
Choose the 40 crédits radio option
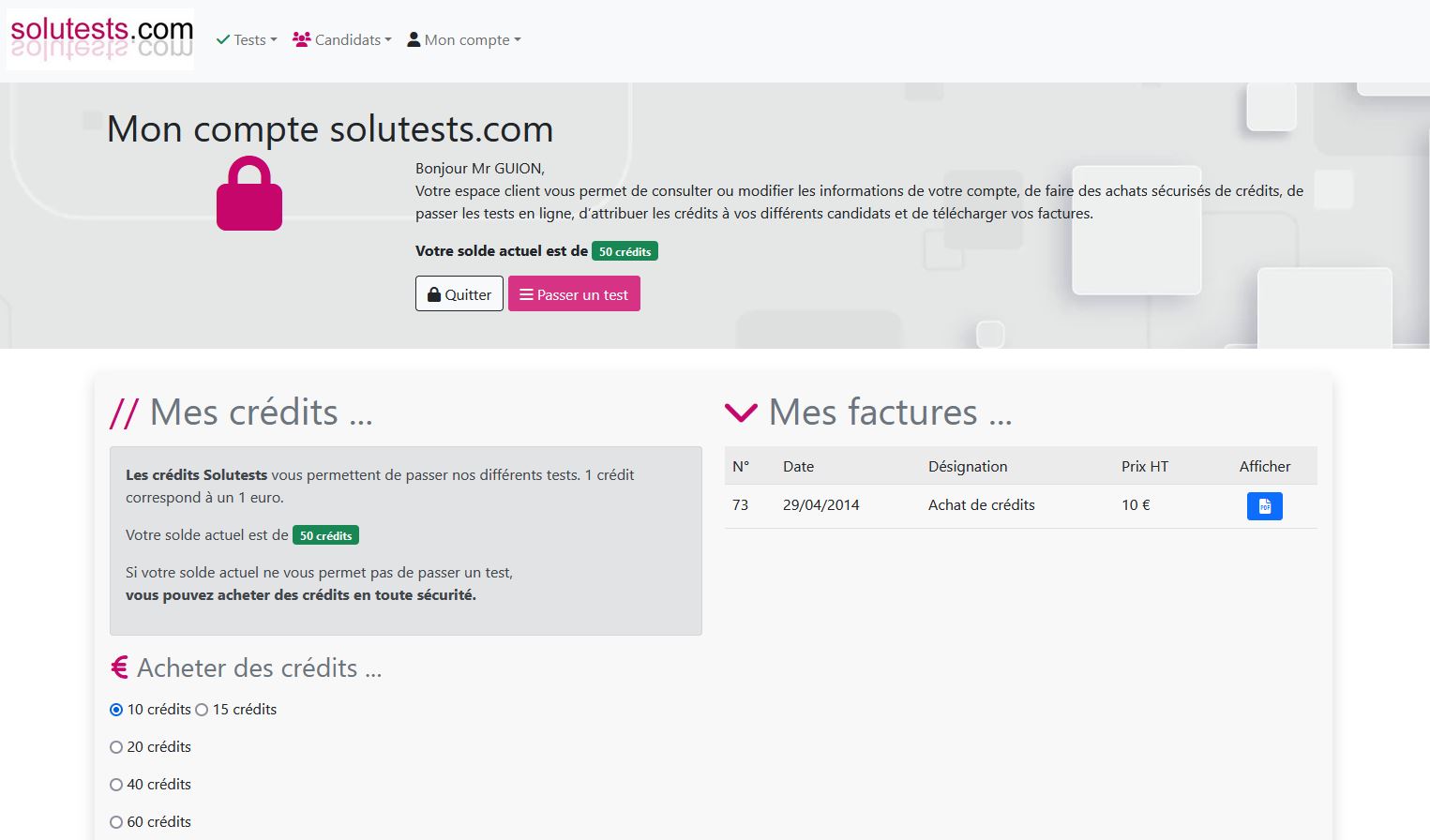coord(116,785)
